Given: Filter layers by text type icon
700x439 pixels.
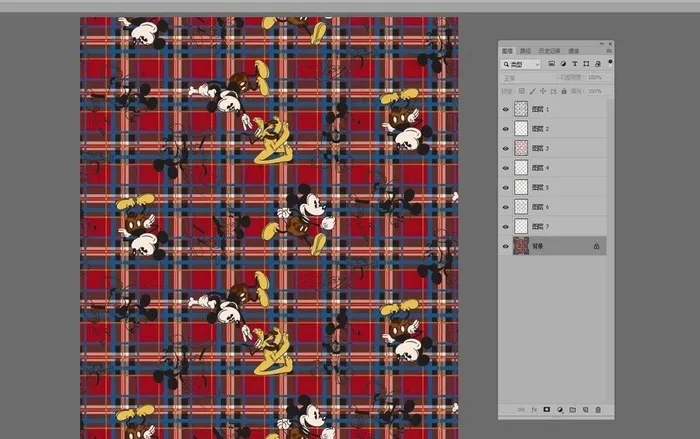Looking at the screenshot, I should [x=574, y=64].
